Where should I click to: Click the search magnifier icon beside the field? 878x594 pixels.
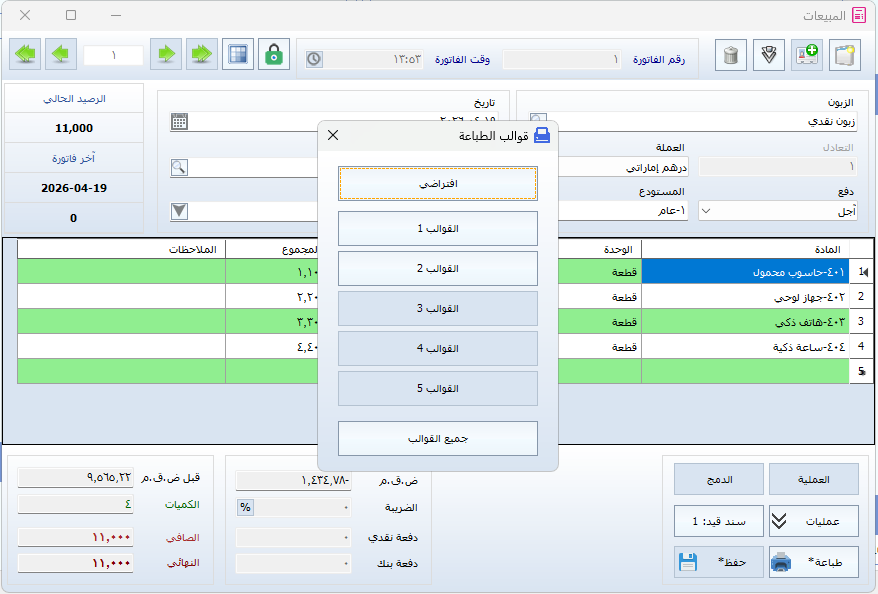pos(179,167)
